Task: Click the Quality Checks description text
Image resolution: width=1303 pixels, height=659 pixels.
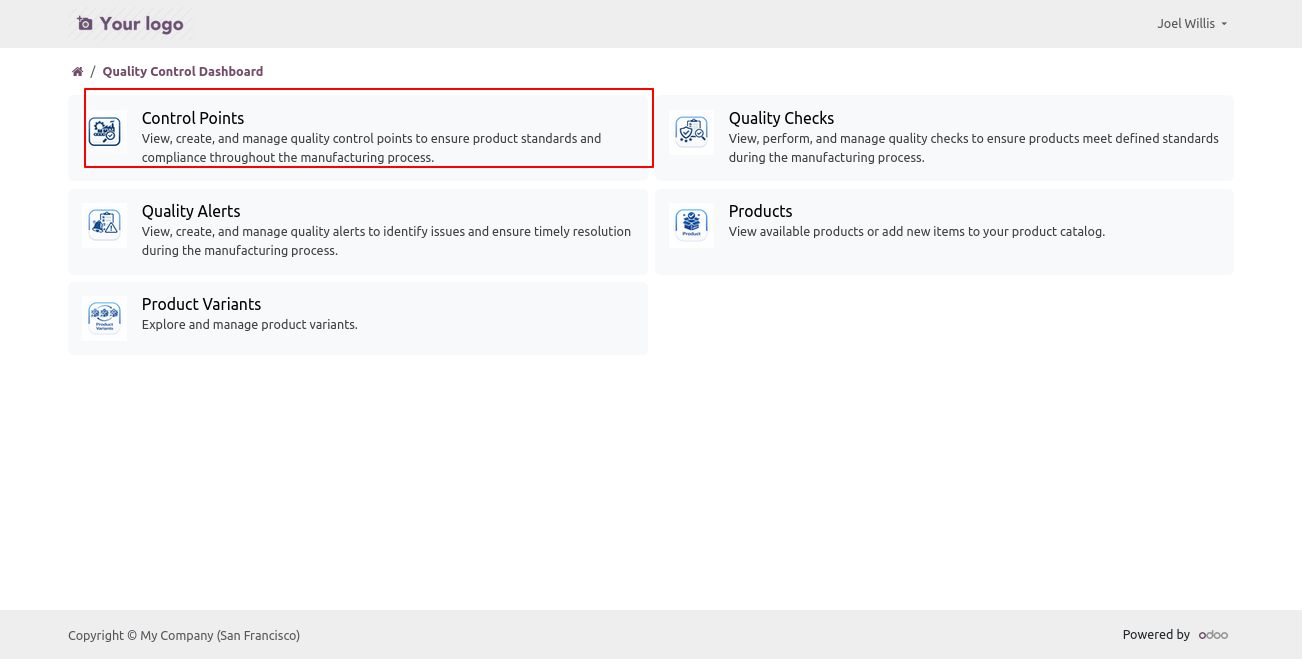Action: coord(972,148)
